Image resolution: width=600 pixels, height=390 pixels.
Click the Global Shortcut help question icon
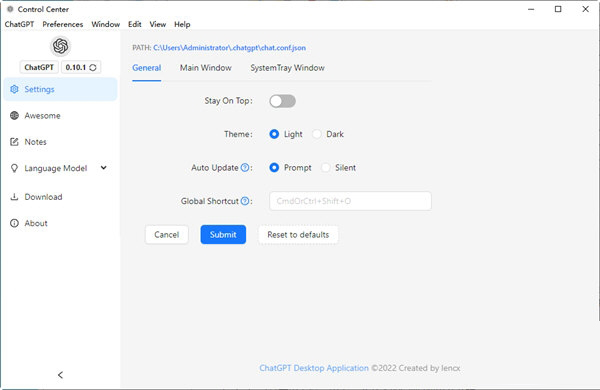tap(245, 201)
